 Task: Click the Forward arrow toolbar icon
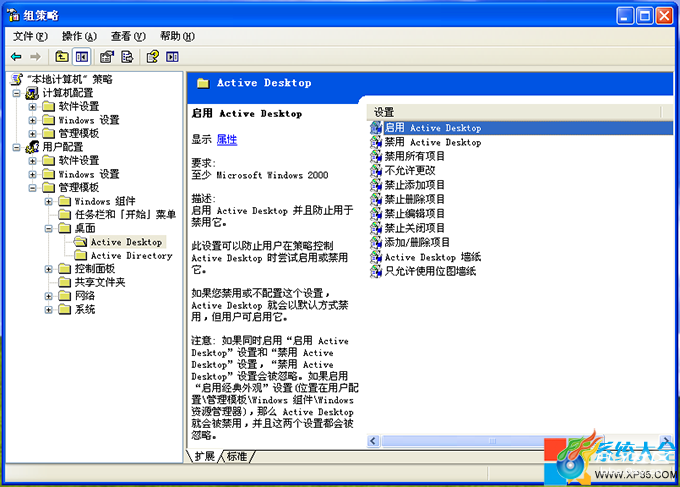coord(35,56)
